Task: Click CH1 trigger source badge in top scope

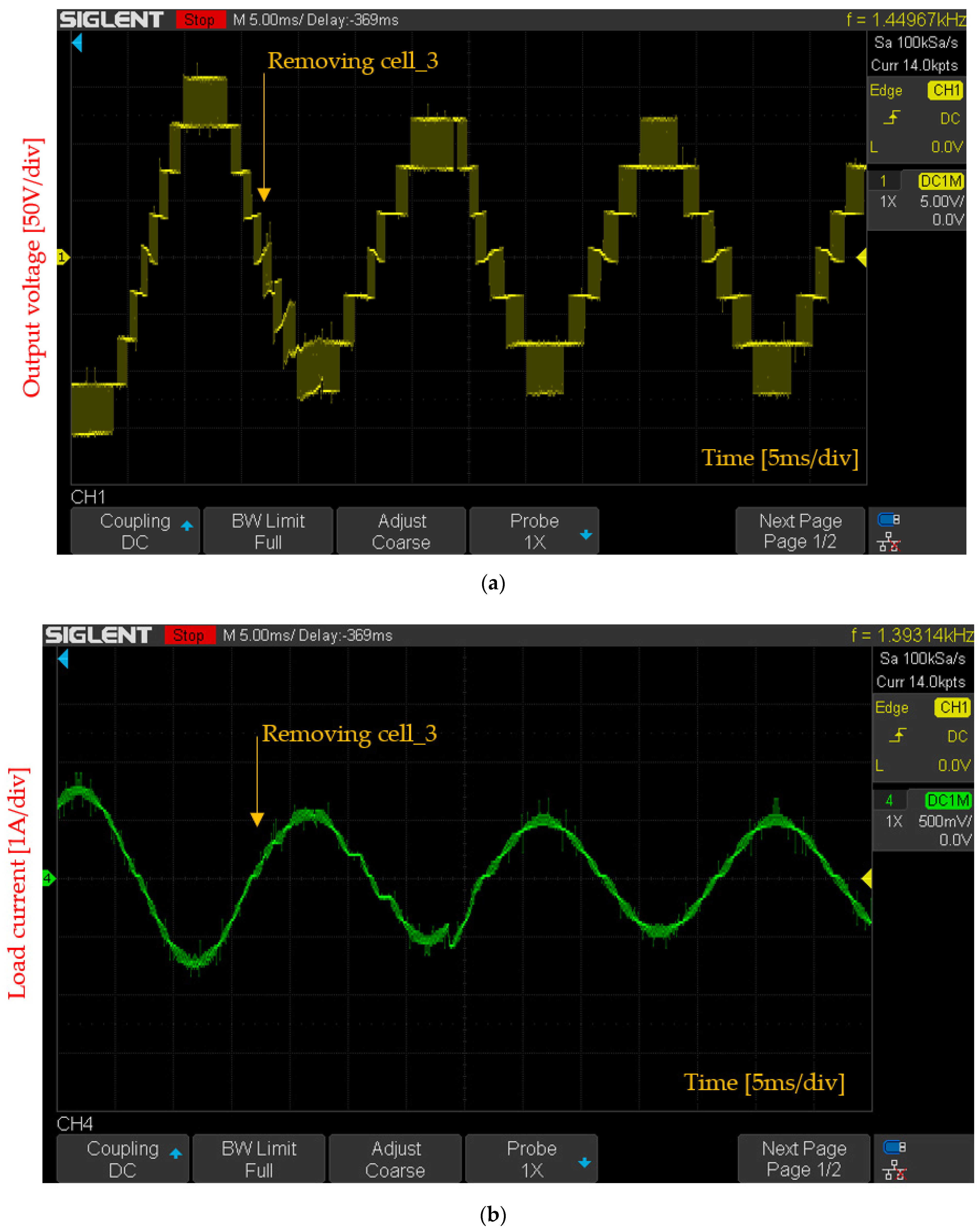Action: (946, 90)
